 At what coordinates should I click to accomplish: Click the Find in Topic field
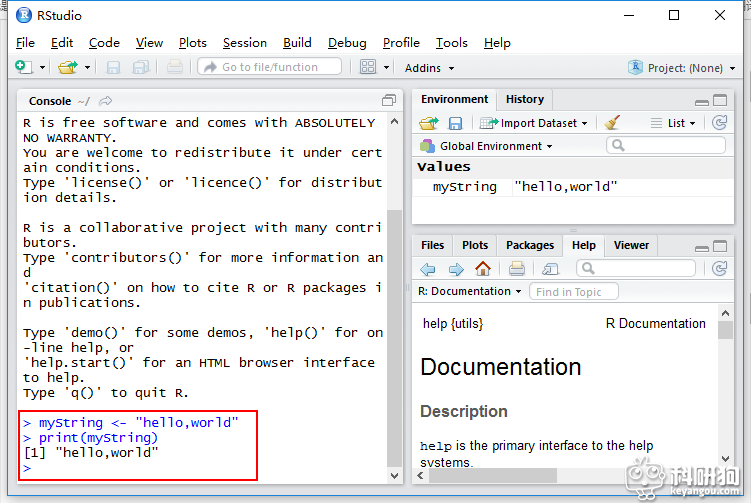(573, 292)
